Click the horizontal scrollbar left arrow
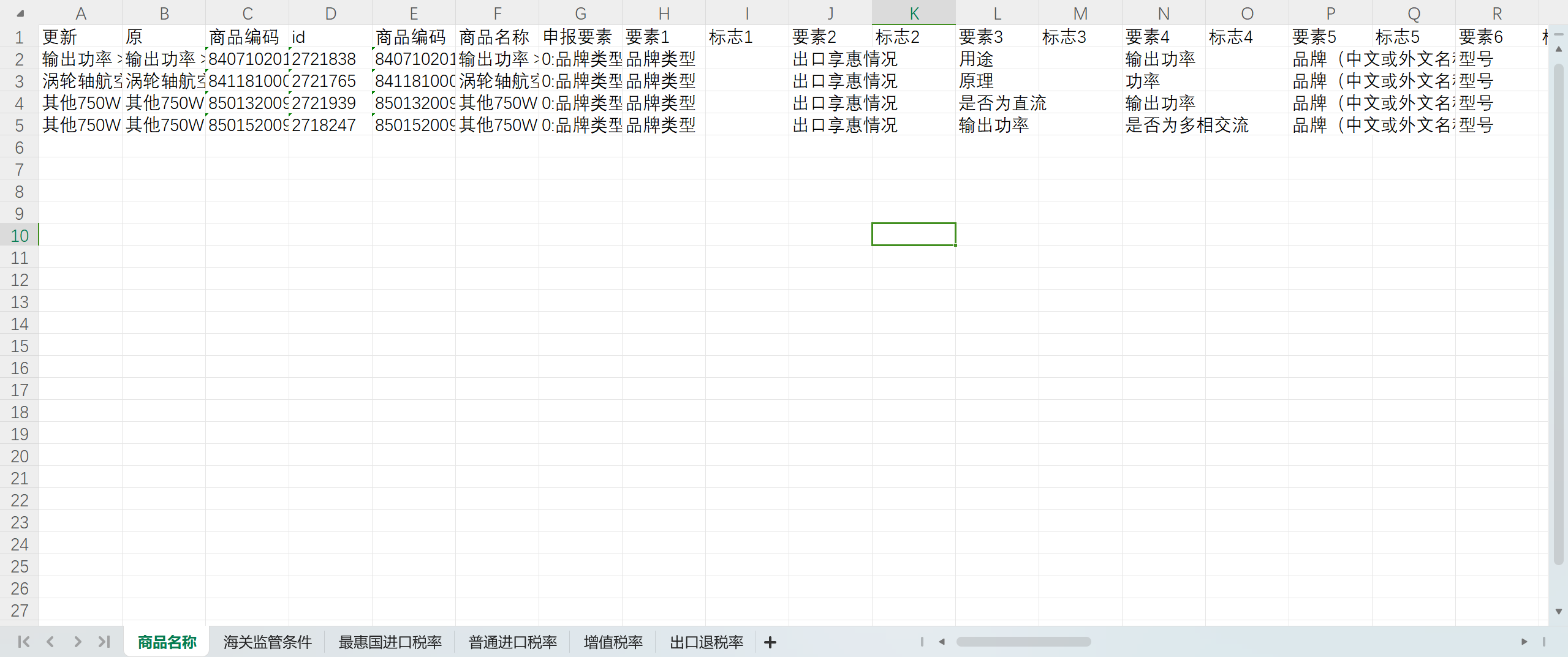 [942, 642]
